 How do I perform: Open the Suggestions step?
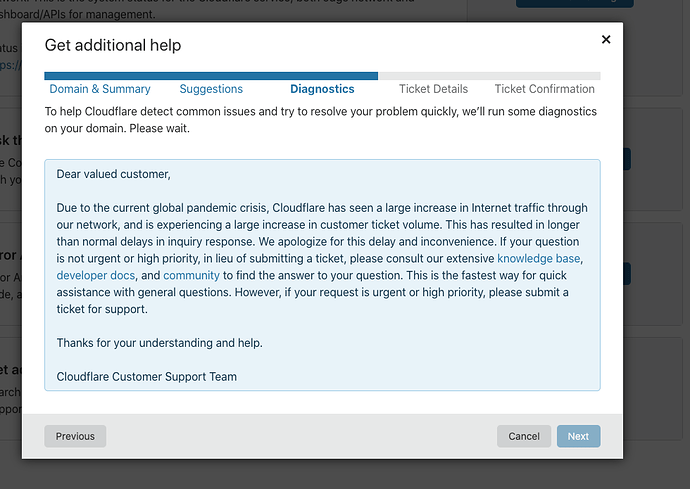211,89
